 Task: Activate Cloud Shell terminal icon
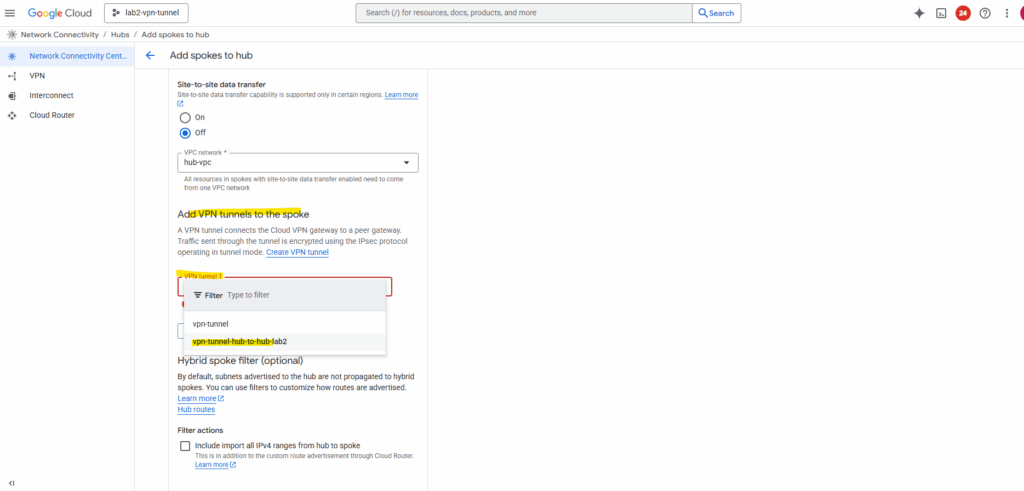click(x=941, y=13)
